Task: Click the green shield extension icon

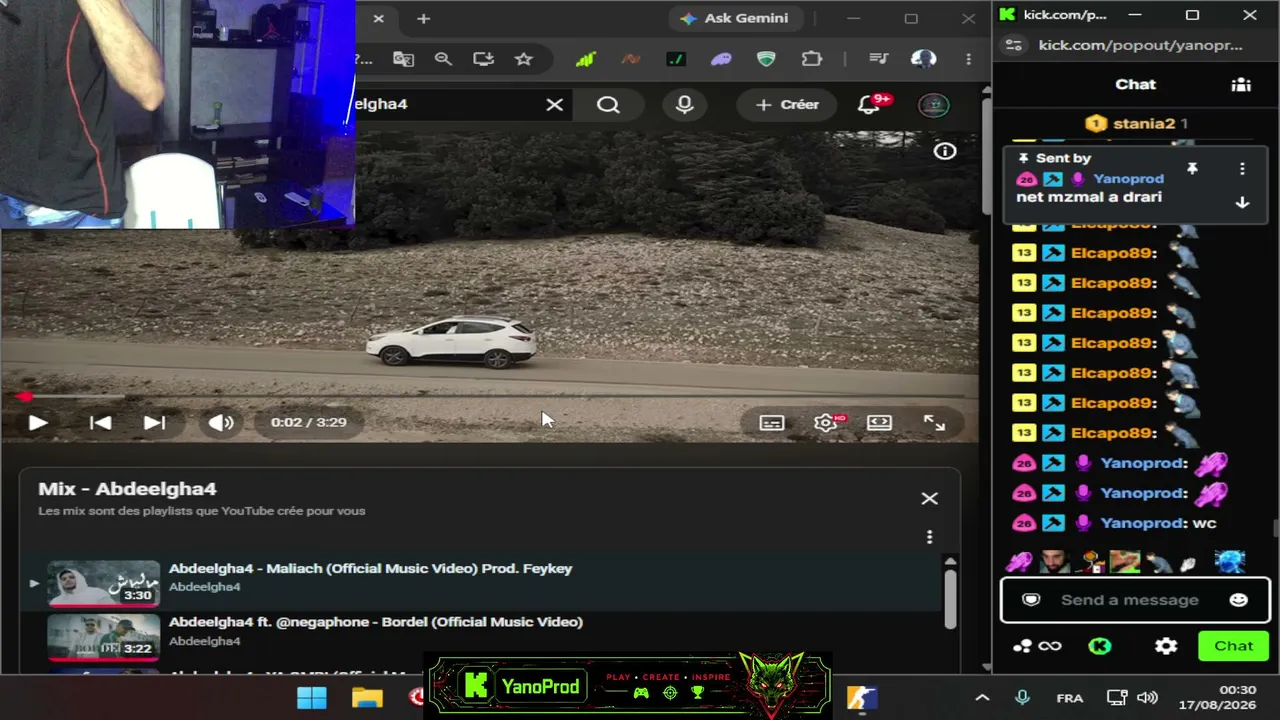Action: point(766,59)
